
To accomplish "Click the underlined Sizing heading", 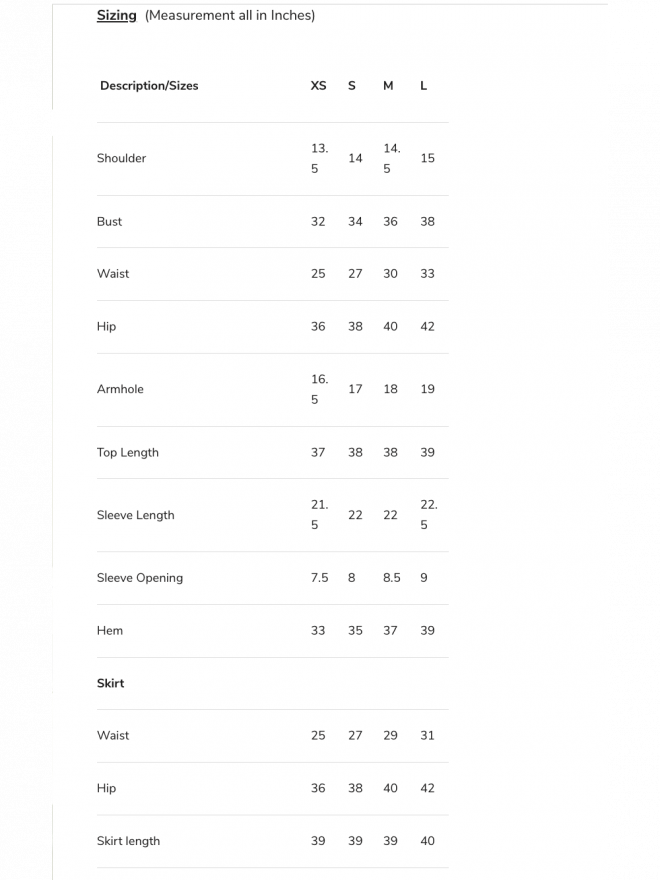I will pyautogui.click(x=116, y=15).
